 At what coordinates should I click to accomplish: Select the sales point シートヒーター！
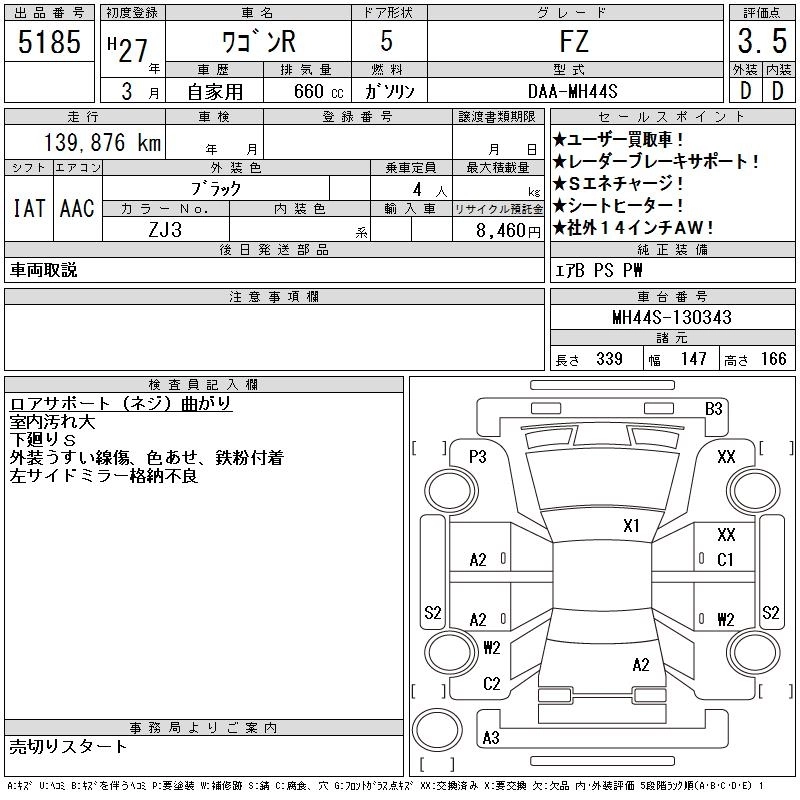tap(618, 205)
